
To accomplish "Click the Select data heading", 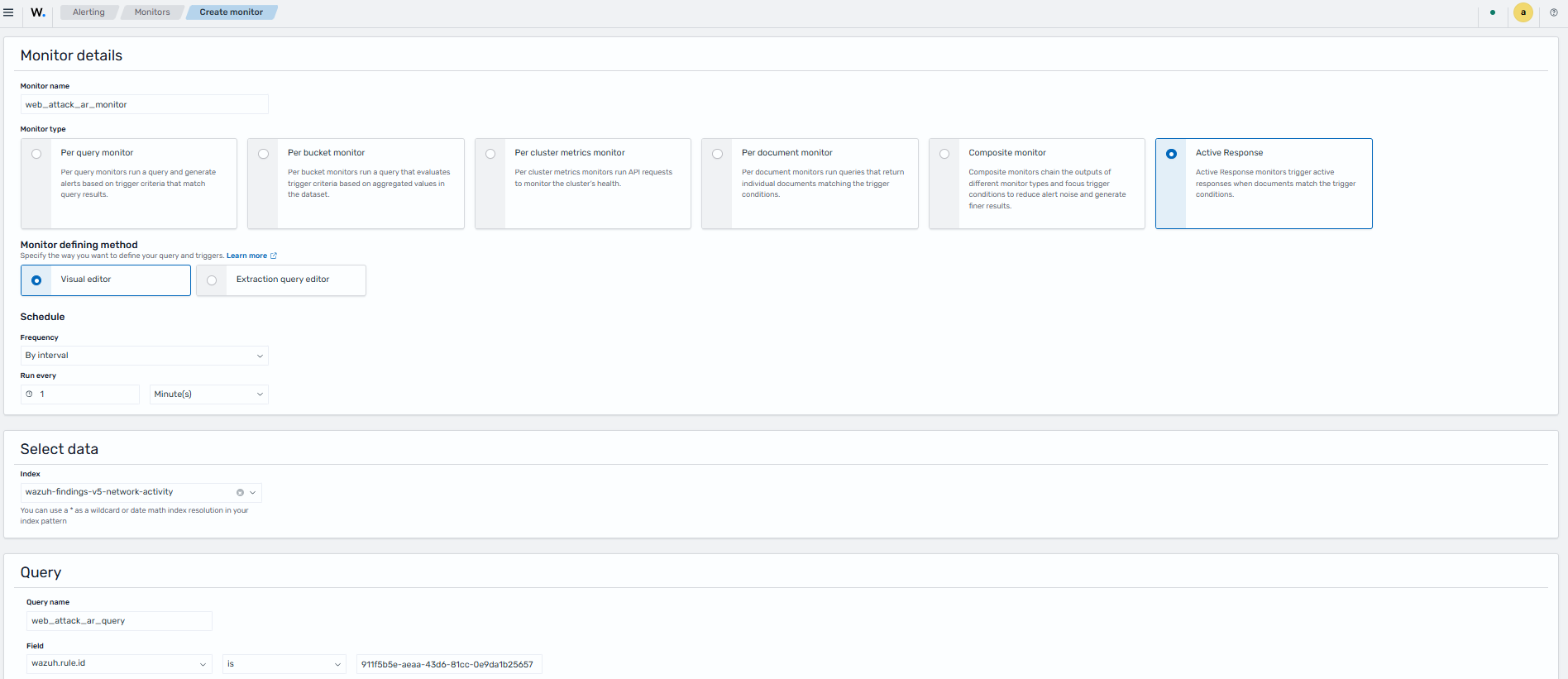I will click(x=60, y=449).
